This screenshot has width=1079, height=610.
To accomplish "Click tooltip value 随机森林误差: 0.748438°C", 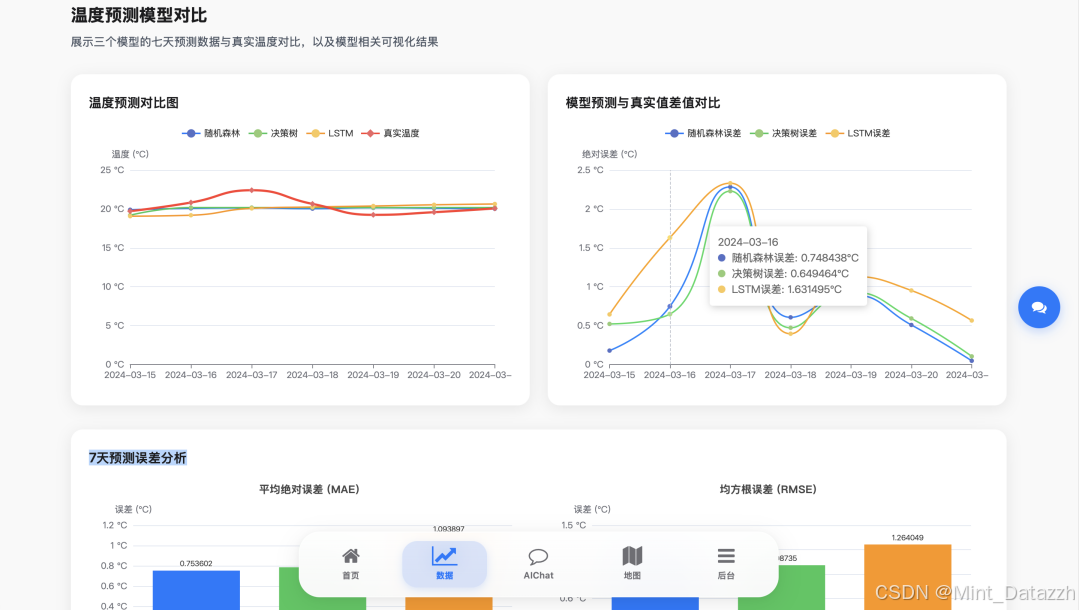I will 788,257.
